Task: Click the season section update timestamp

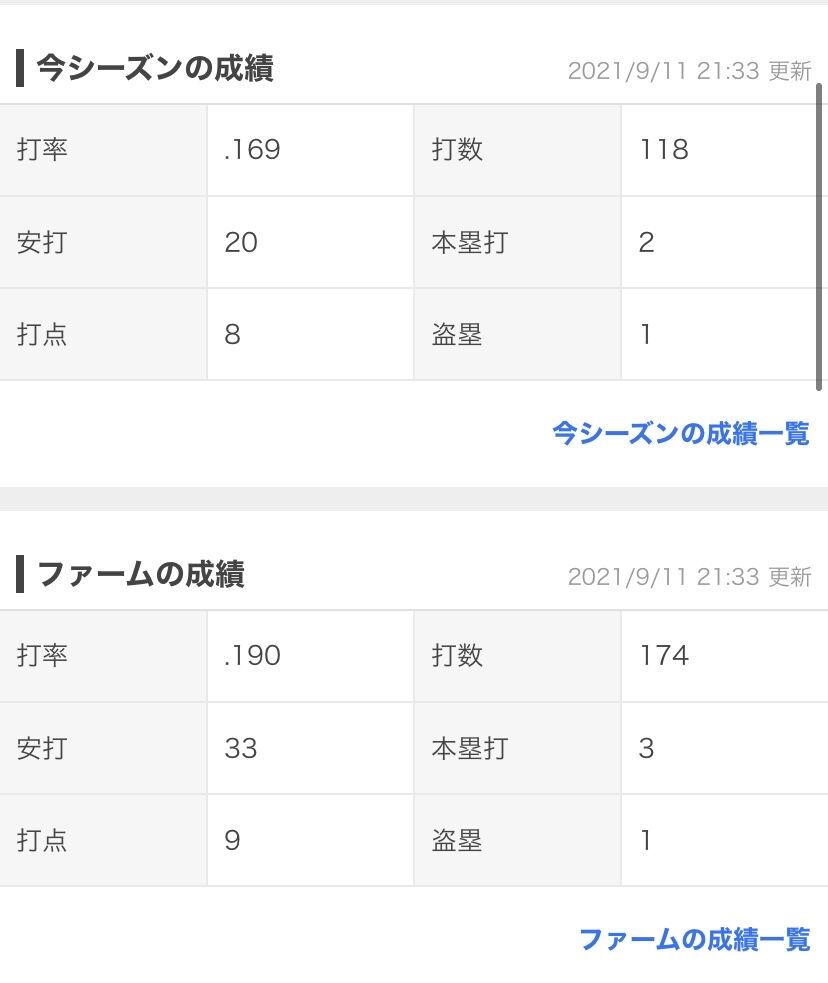Action: [689, 71]
